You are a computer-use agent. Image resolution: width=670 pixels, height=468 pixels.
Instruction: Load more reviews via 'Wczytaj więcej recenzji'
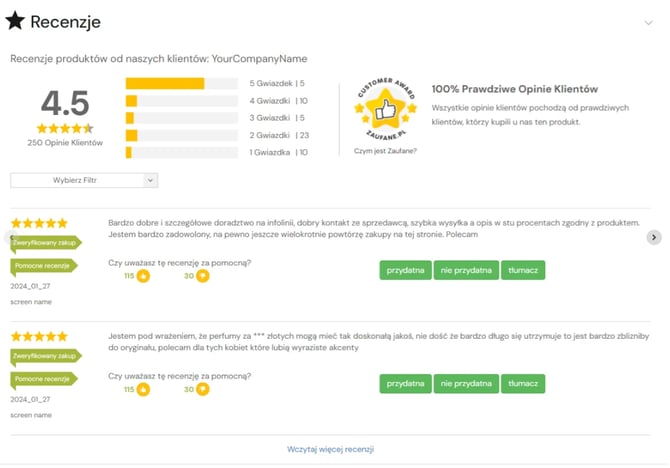[330, 449]
